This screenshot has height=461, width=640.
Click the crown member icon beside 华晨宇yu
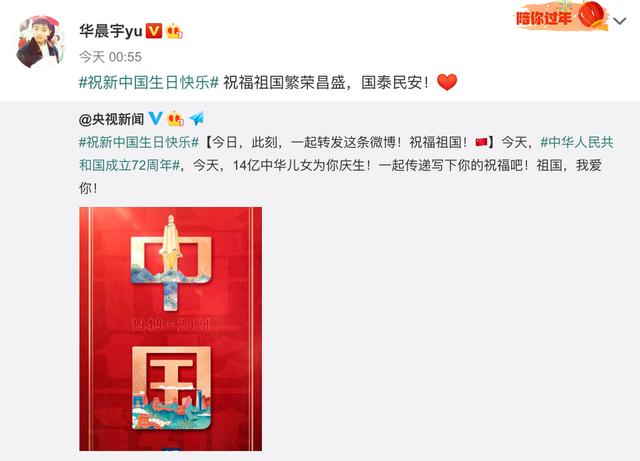click(x=174, y=31)
